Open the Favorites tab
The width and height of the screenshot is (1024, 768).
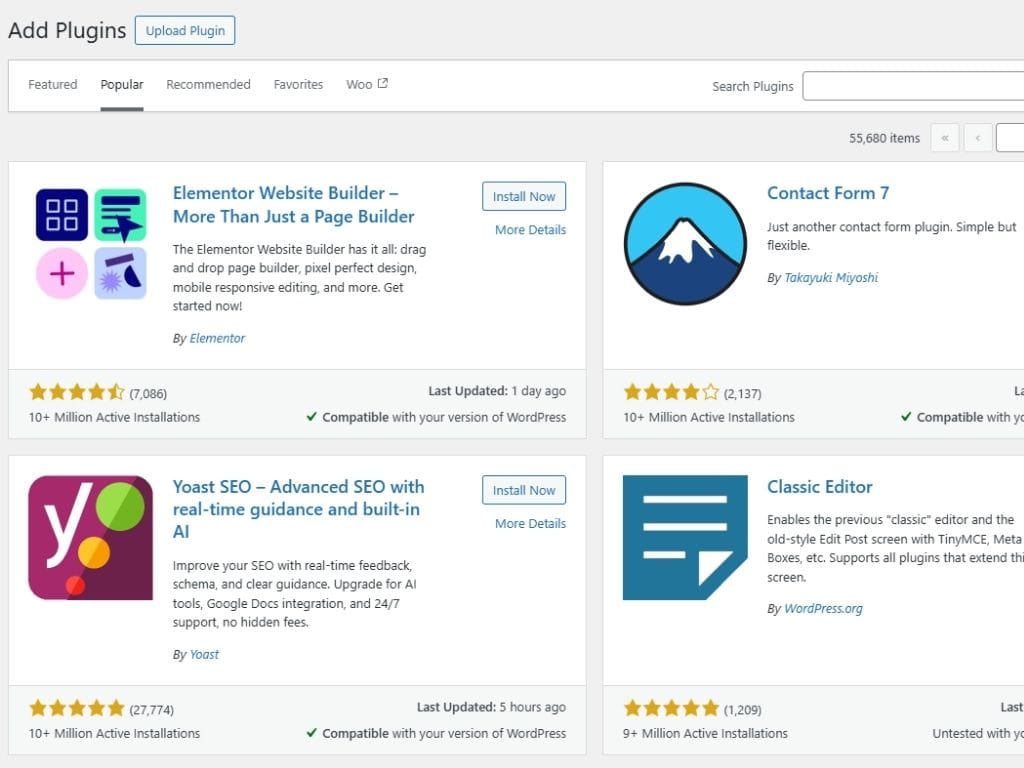tap(298, 84)
